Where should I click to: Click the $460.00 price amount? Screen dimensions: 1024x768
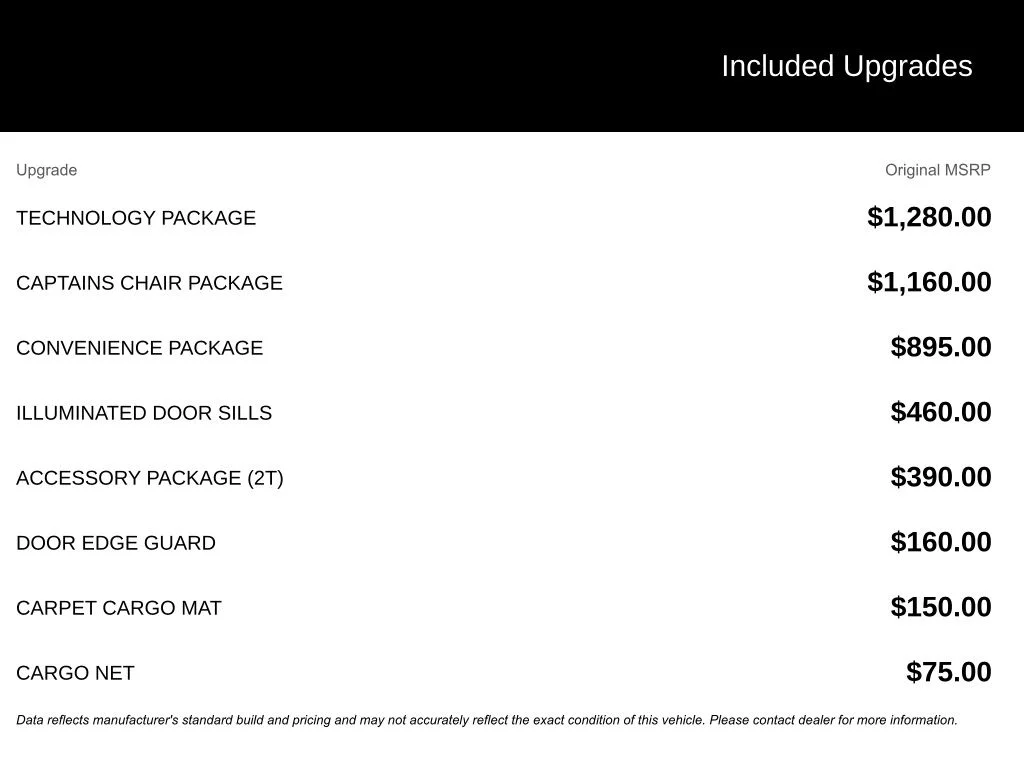[x=940, y=412]
